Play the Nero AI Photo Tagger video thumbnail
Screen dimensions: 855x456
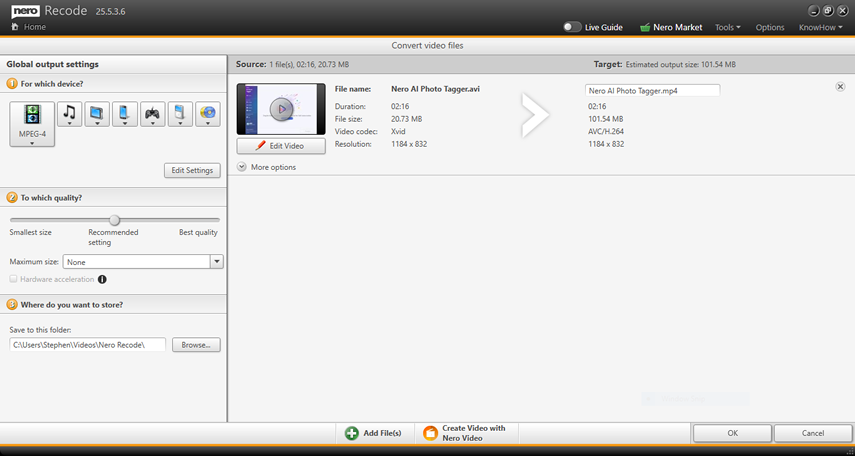[281, 109]
